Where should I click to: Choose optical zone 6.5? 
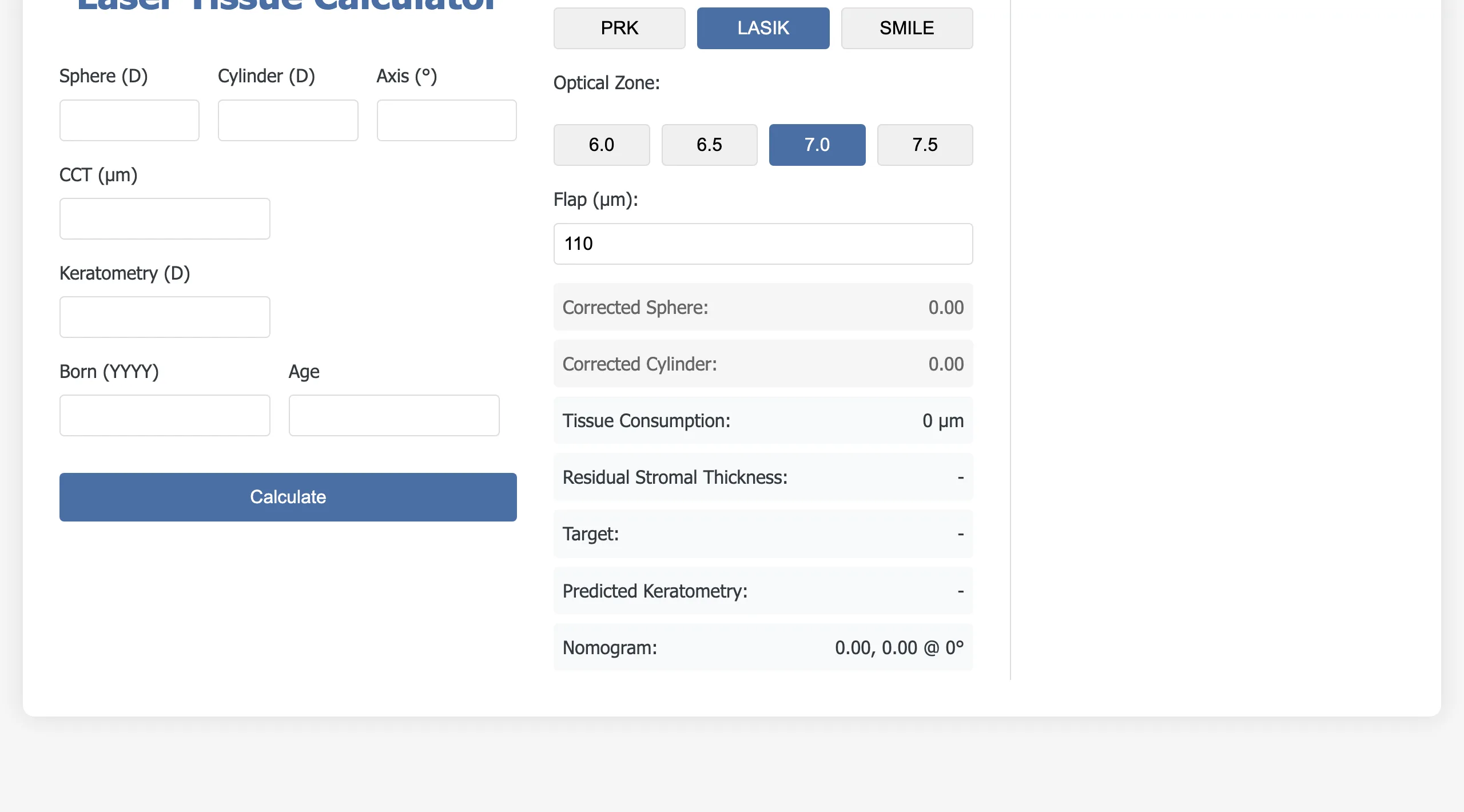point(709,145)
